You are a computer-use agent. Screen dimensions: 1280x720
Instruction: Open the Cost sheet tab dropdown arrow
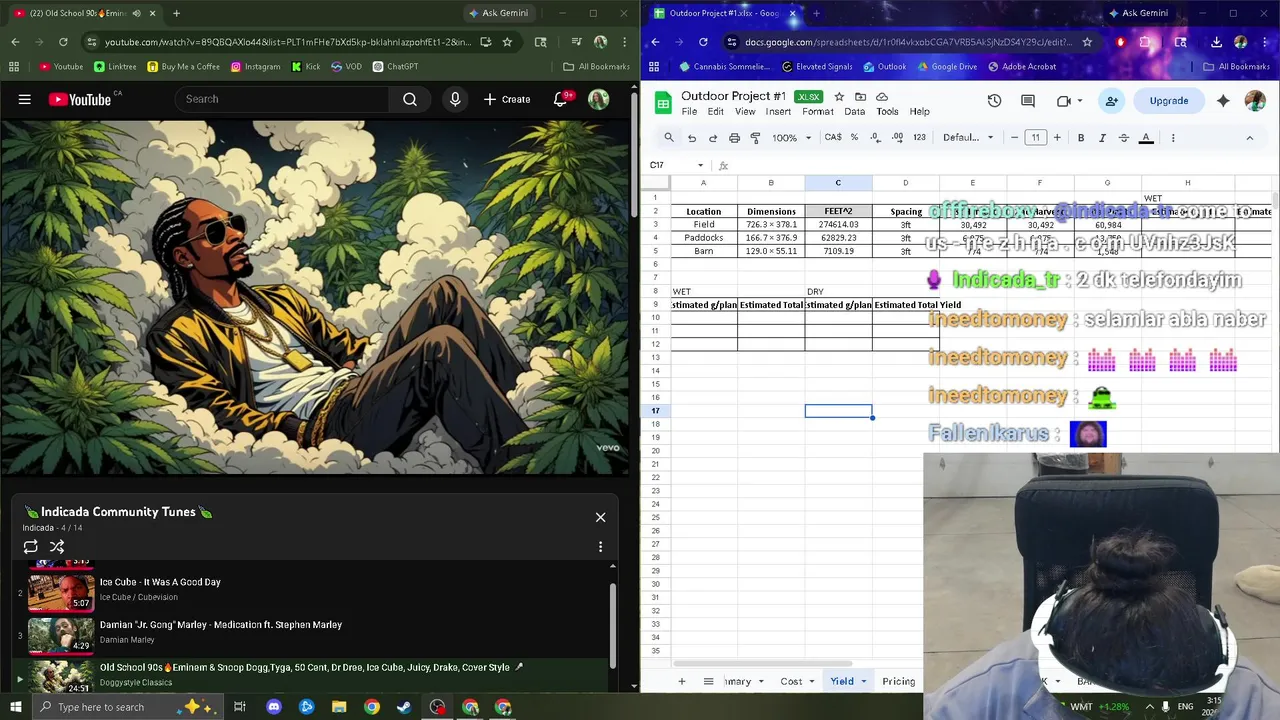813,682
